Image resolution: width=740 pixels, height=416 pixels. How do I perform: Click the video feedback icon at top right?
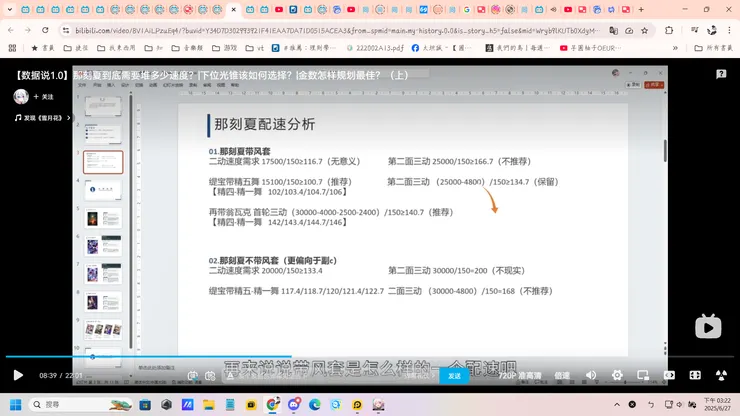point(721,74)
